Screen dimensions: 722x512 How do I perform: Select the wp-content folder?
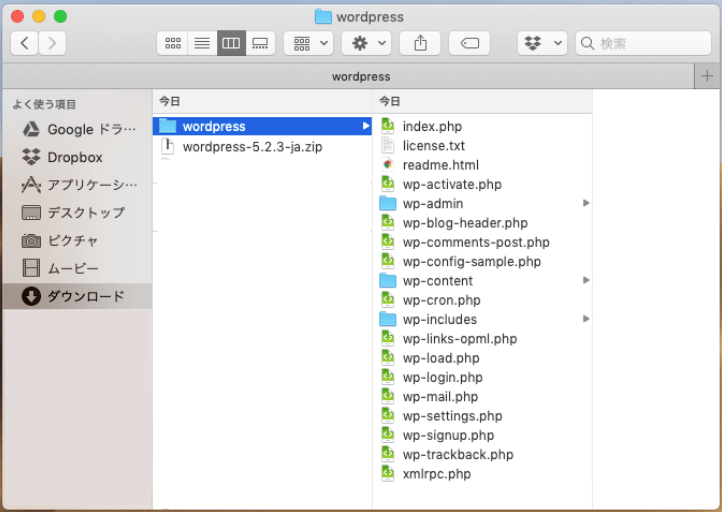[x=482, y=281]
